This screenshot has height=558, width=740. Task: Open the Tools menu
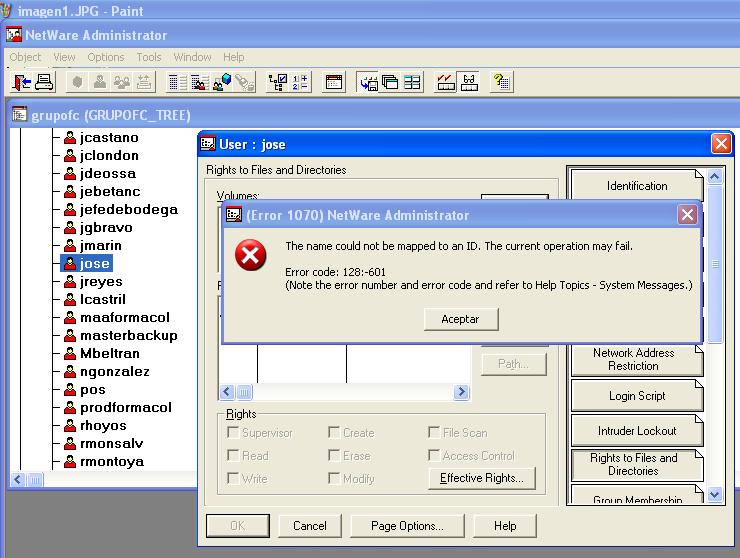pyautogui.click(x=149, y=57)
